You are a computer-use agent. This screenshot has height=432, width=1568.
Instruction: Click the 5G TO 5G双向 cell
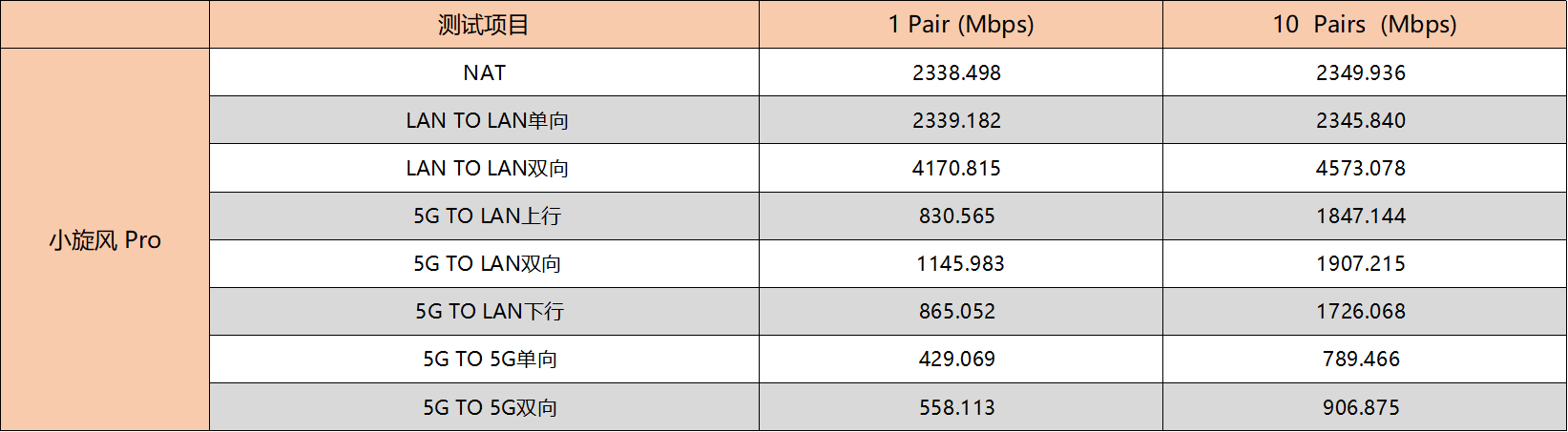click(x=484, y=407)
